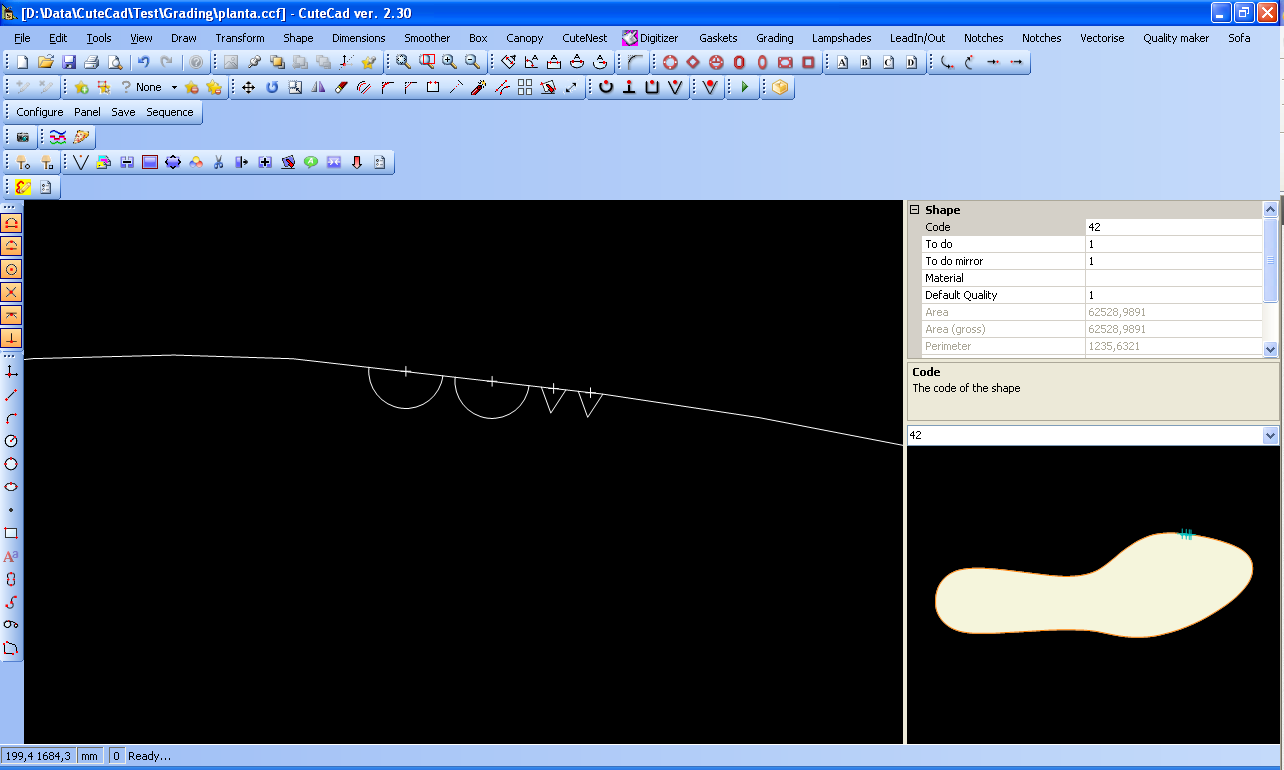Click the Save file icon

pos(69,62)
